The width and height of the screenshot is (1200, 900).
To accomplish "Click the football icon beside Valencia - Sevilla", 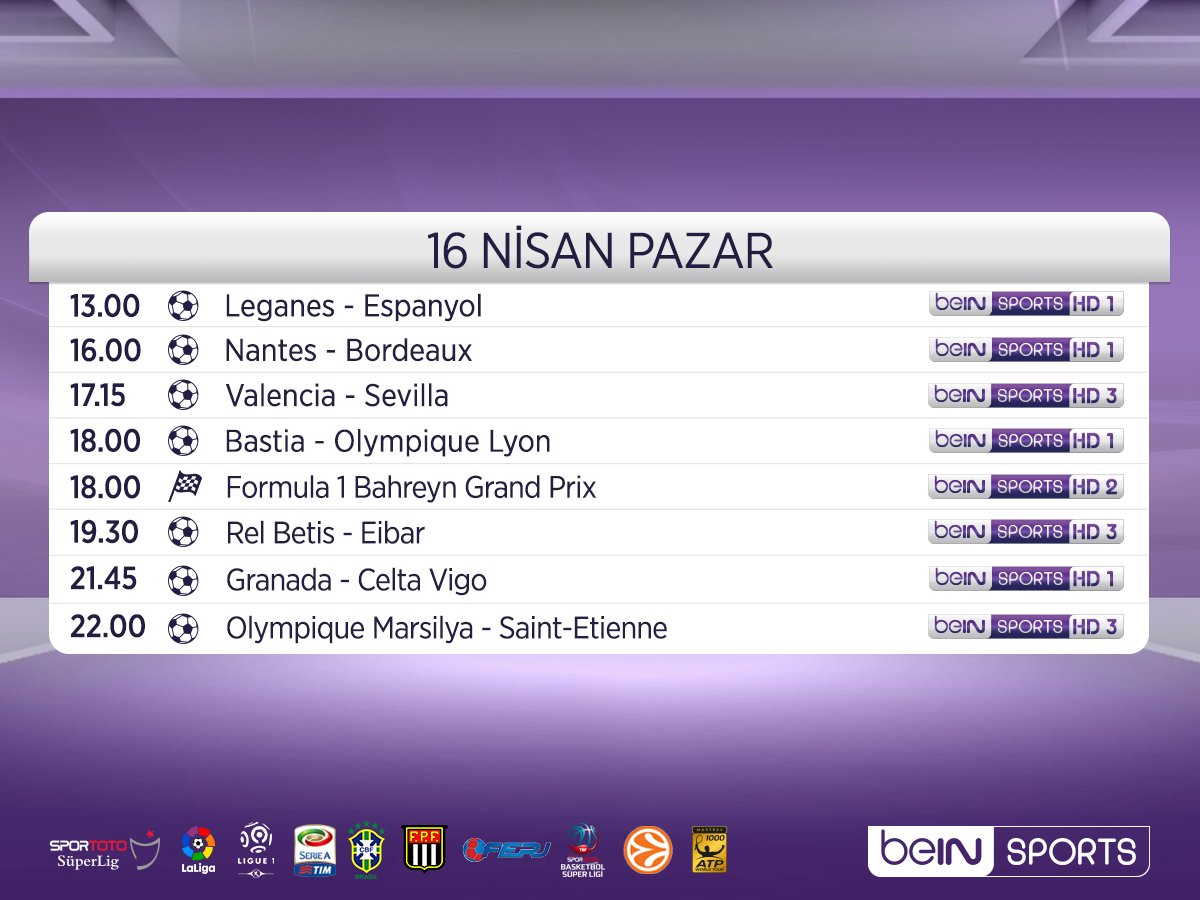I will (x=183, y=395).
